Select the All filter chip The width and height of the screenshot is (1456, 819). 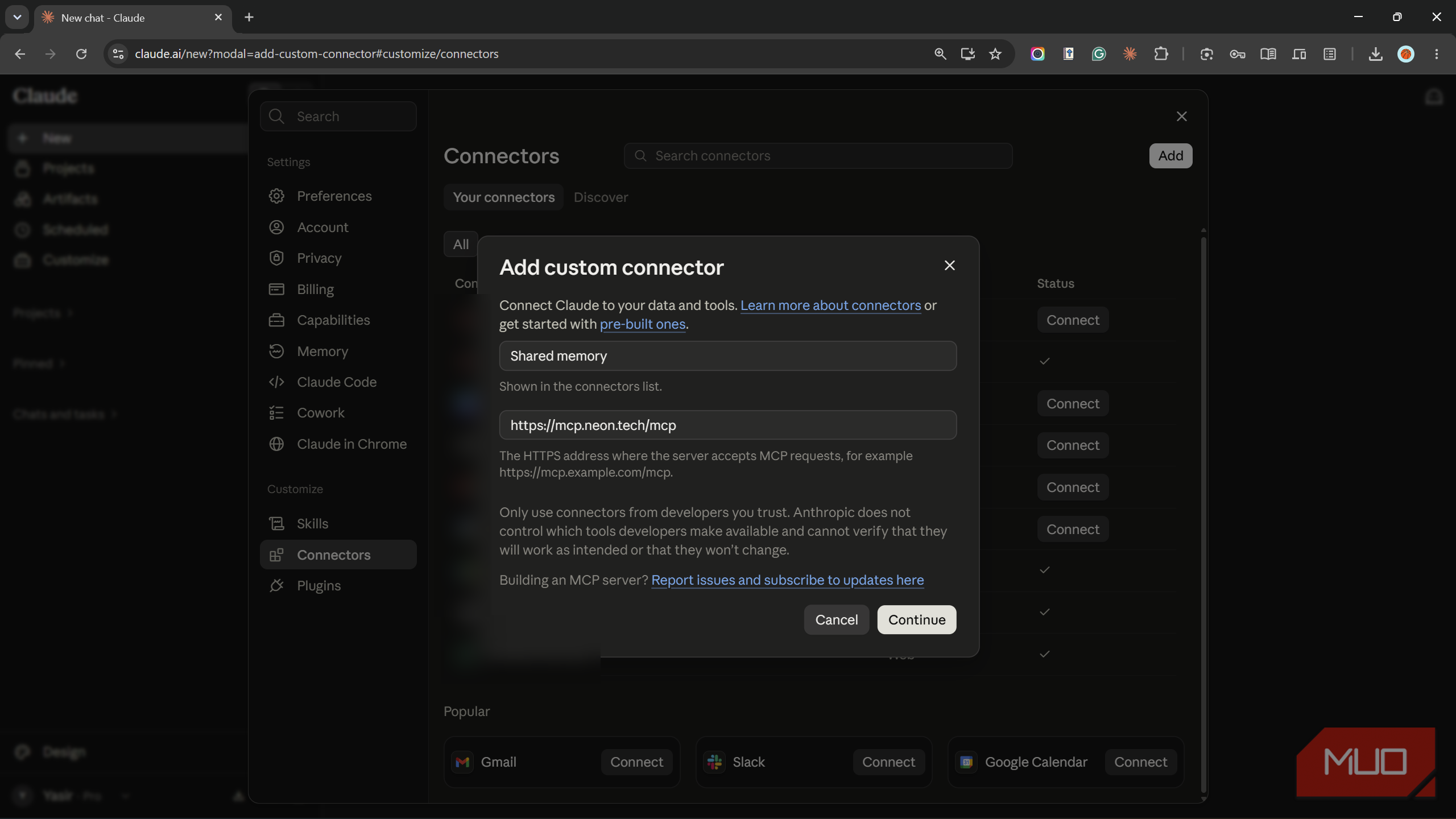pyautogui.click(x=461, y=245)
